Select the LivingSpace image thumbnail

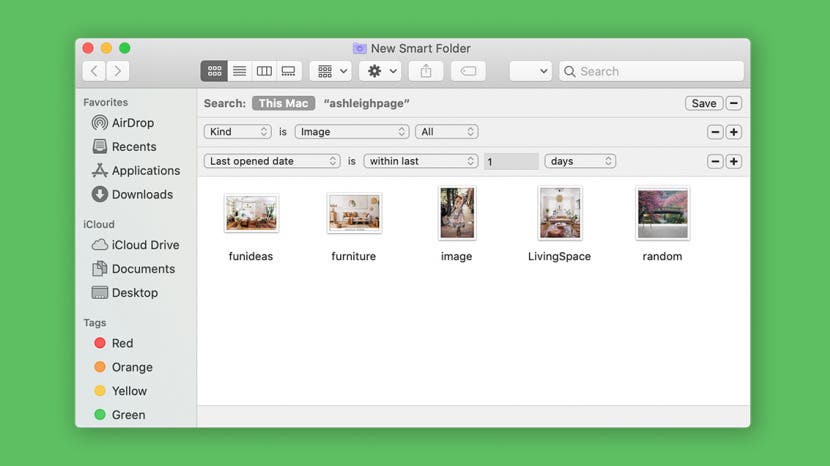pos(560,213)
